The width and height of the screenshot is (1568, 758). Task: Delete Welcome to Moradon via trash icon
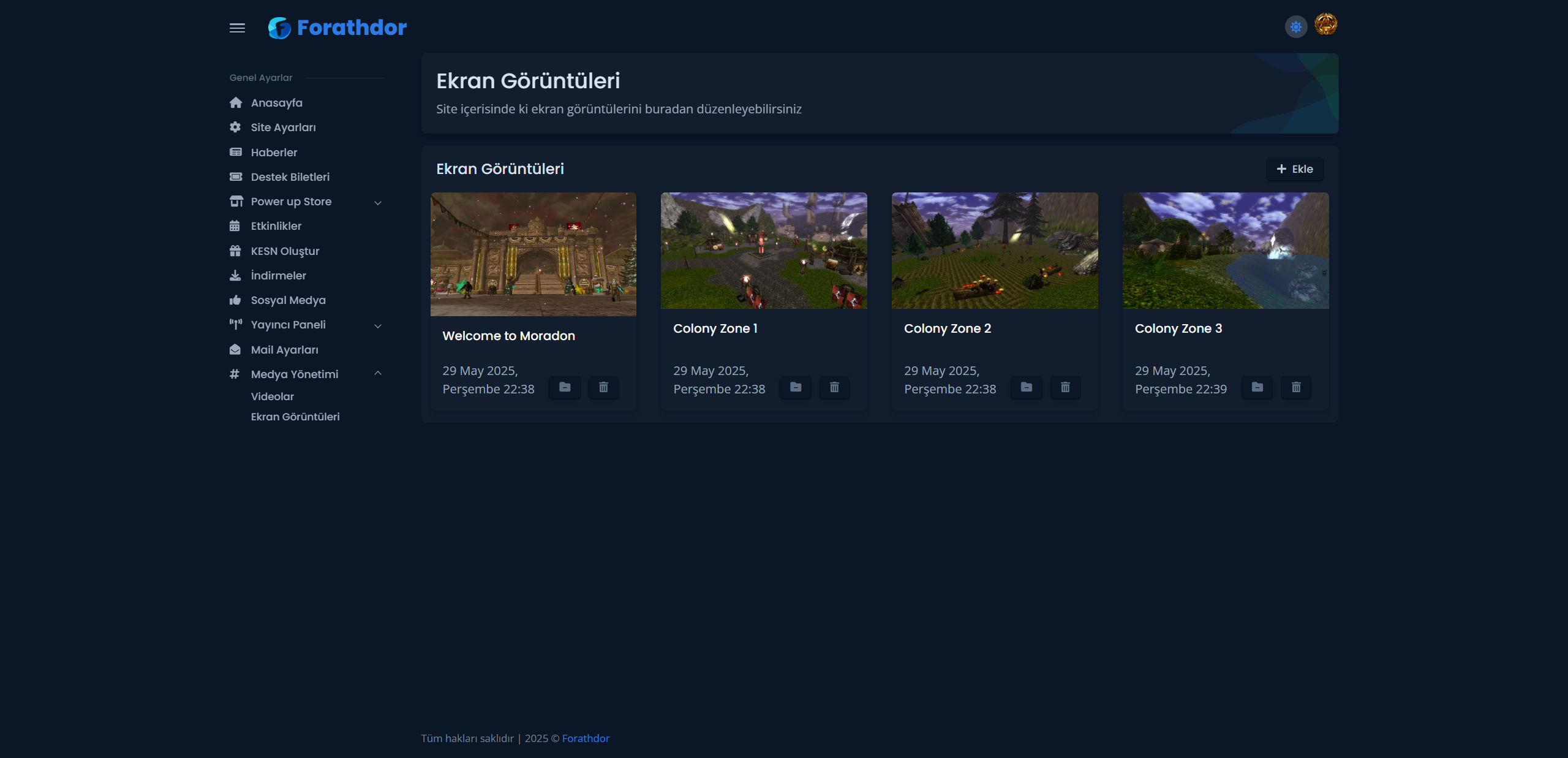point(603,387)
